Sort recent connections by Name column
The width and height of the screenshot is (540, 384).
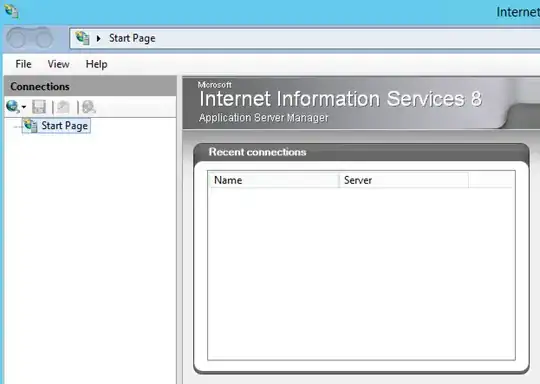pos(273,180)
